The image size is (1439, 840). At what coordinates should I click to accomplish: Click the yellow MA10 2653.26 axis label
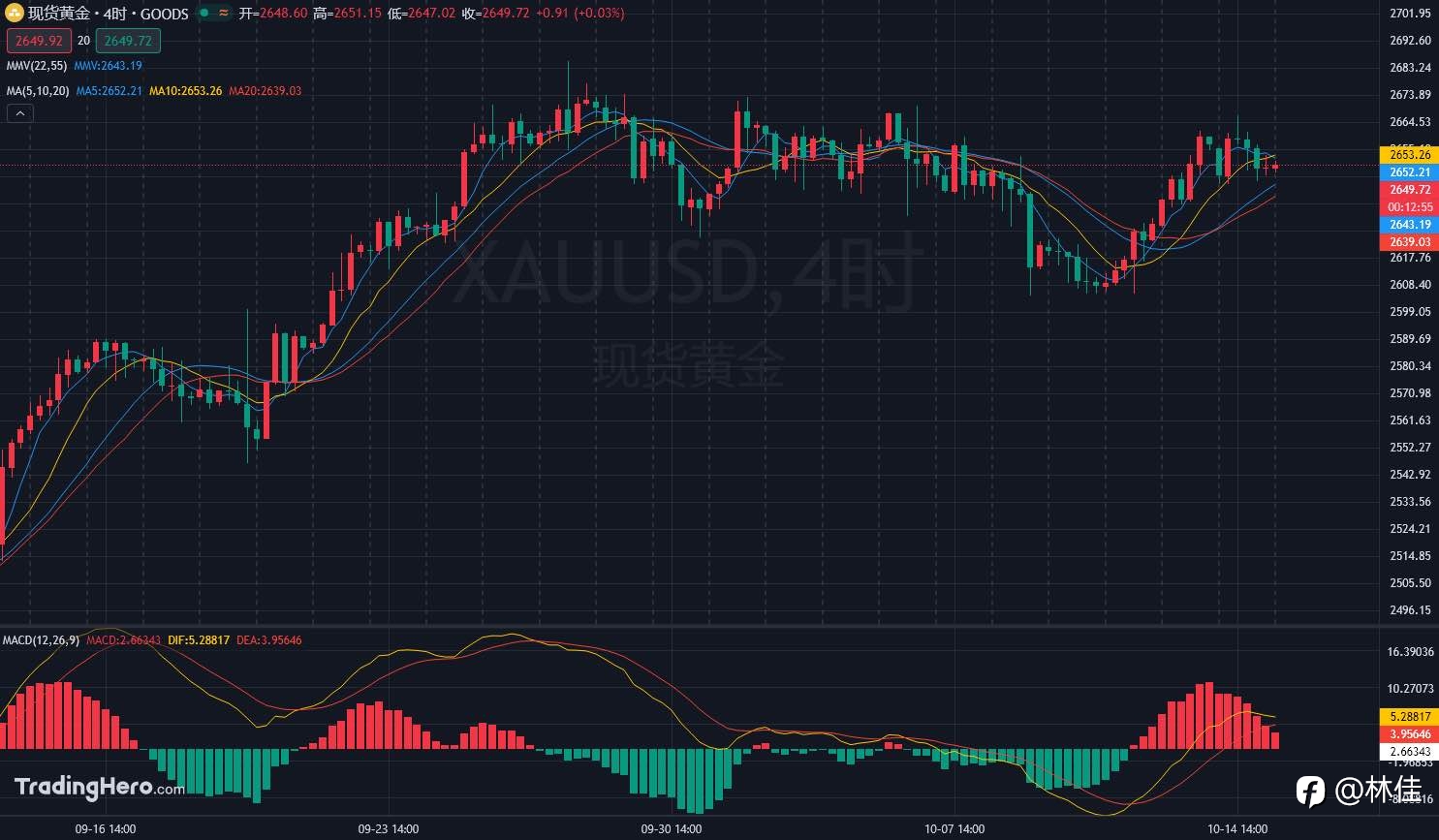1409,155
